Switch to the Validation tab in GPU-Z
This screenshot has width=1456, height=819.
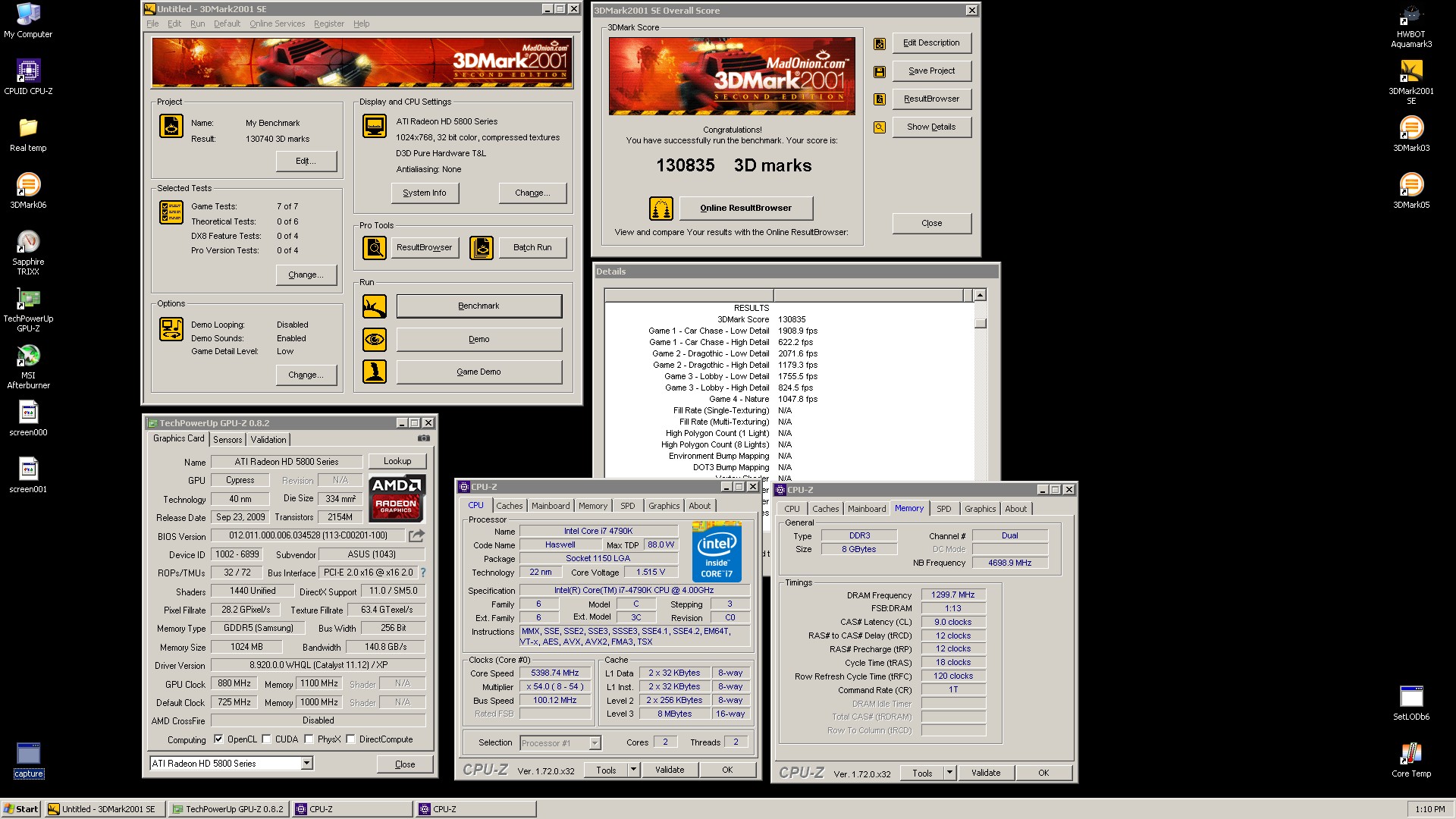(x=268, y=439)
